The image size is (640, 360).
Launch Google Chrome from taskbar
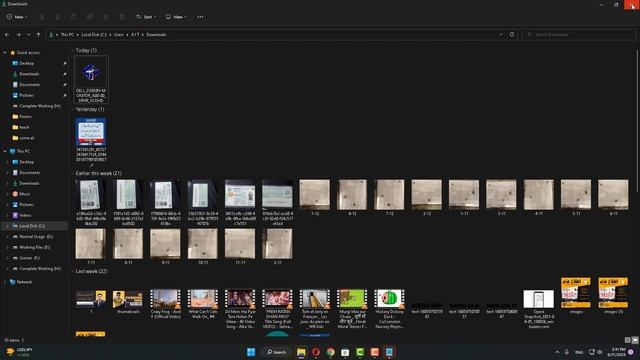pos(331,352)
